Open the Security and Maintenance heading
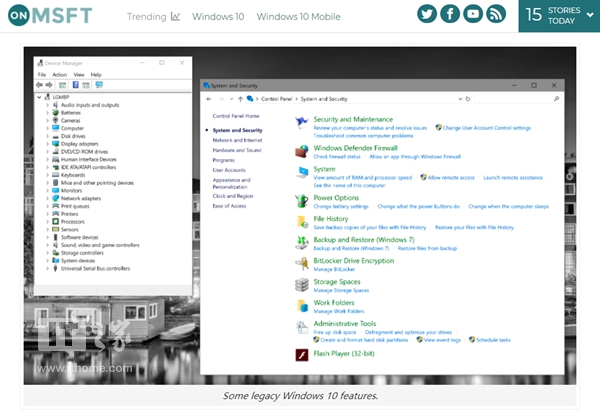600x419 pixels. pyautogui.click(x=353, y=120)
